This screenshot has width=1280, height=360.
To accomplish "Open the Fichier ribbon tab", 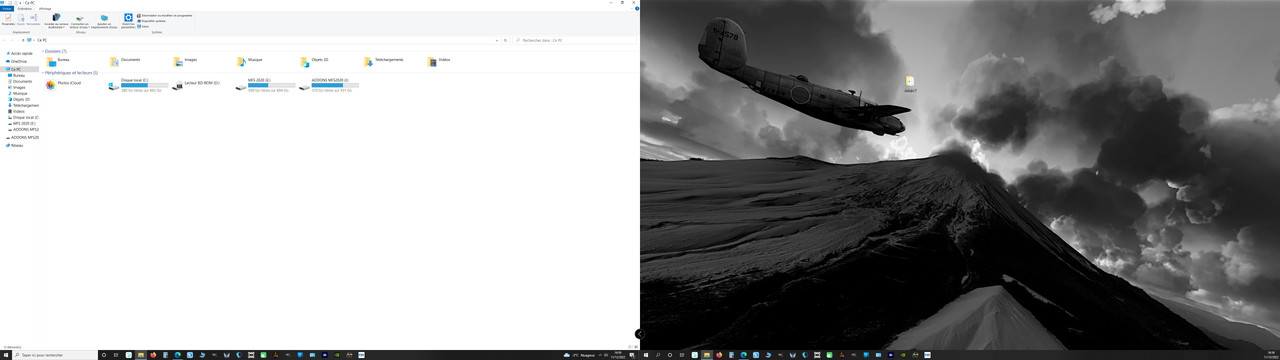I will (x=6, y=8).
